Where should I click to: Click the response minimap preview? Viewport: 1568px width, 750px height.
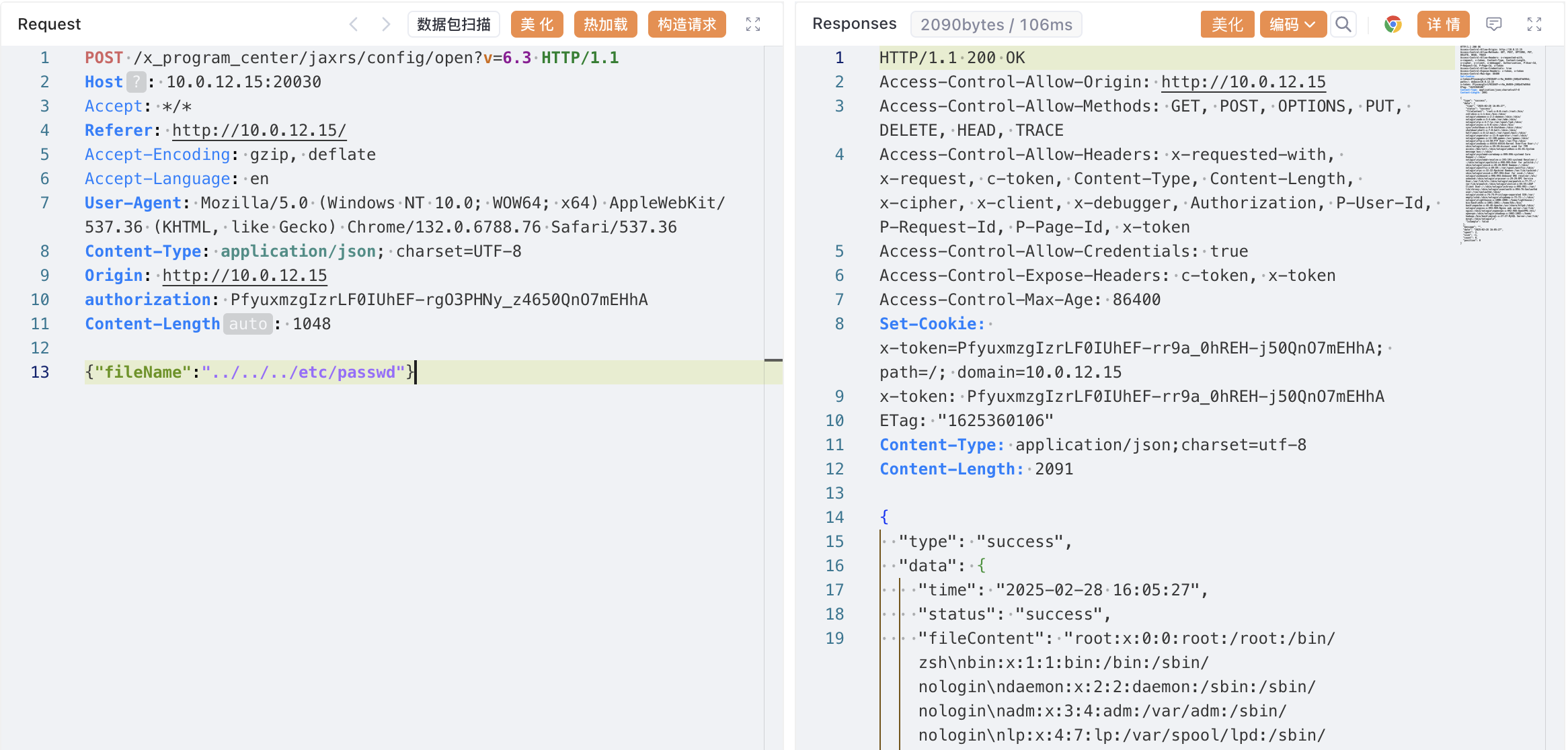(1499, 144)
